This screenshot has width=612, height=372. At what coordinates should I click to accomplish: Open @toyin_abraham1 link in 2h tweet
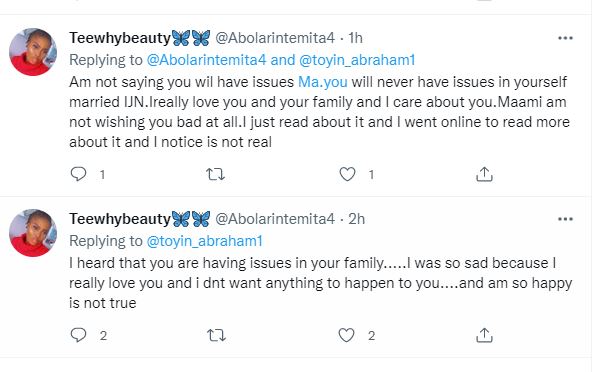tap(205, 241)
